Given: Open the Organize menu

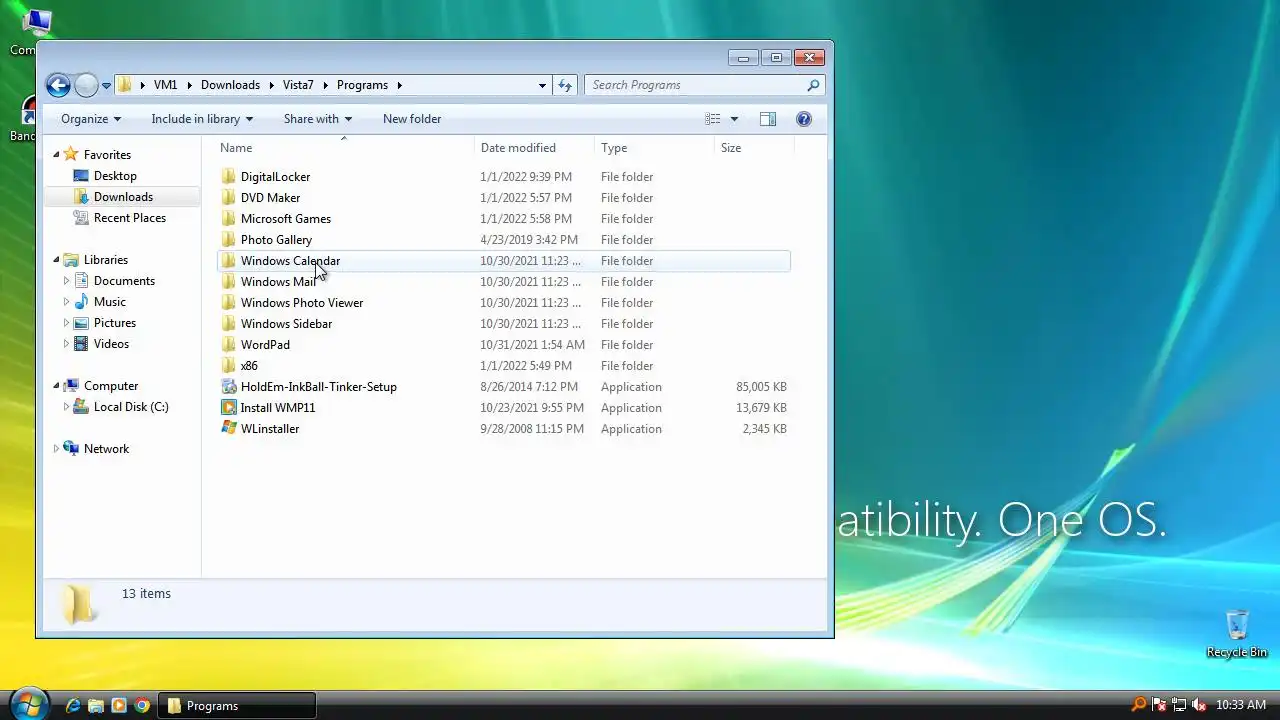Looking at the screenshot, I should click(91, 119).
